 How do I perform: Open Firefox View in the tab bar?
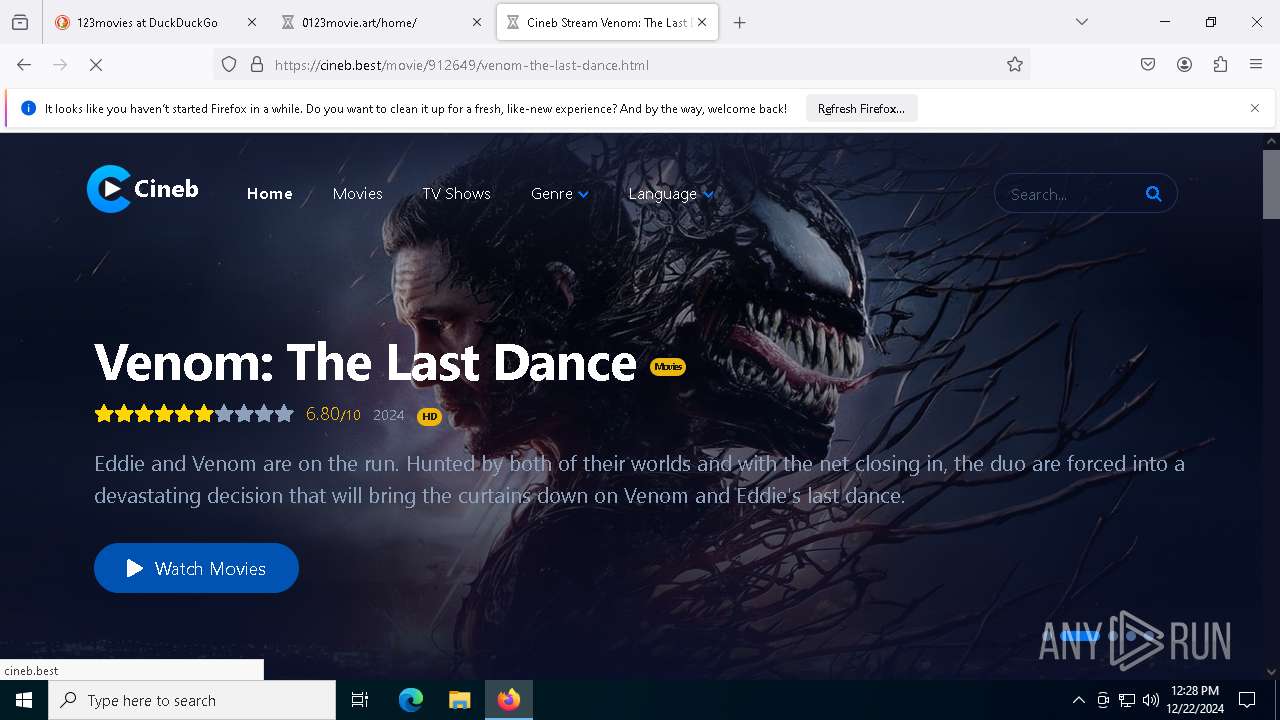pos(20,22)
